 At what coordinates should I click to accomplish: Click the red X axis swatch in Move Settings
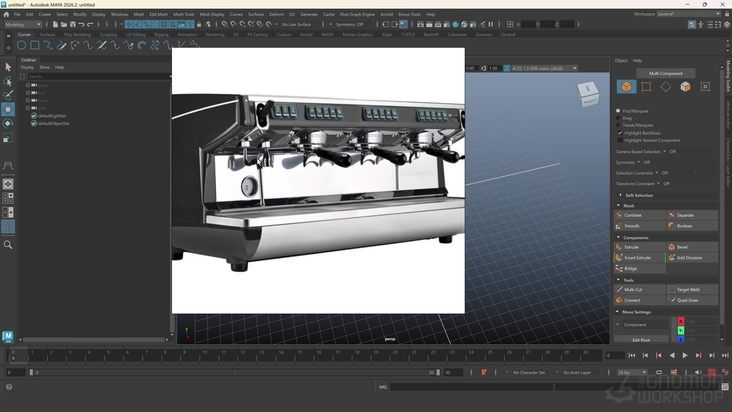point(681,321)
